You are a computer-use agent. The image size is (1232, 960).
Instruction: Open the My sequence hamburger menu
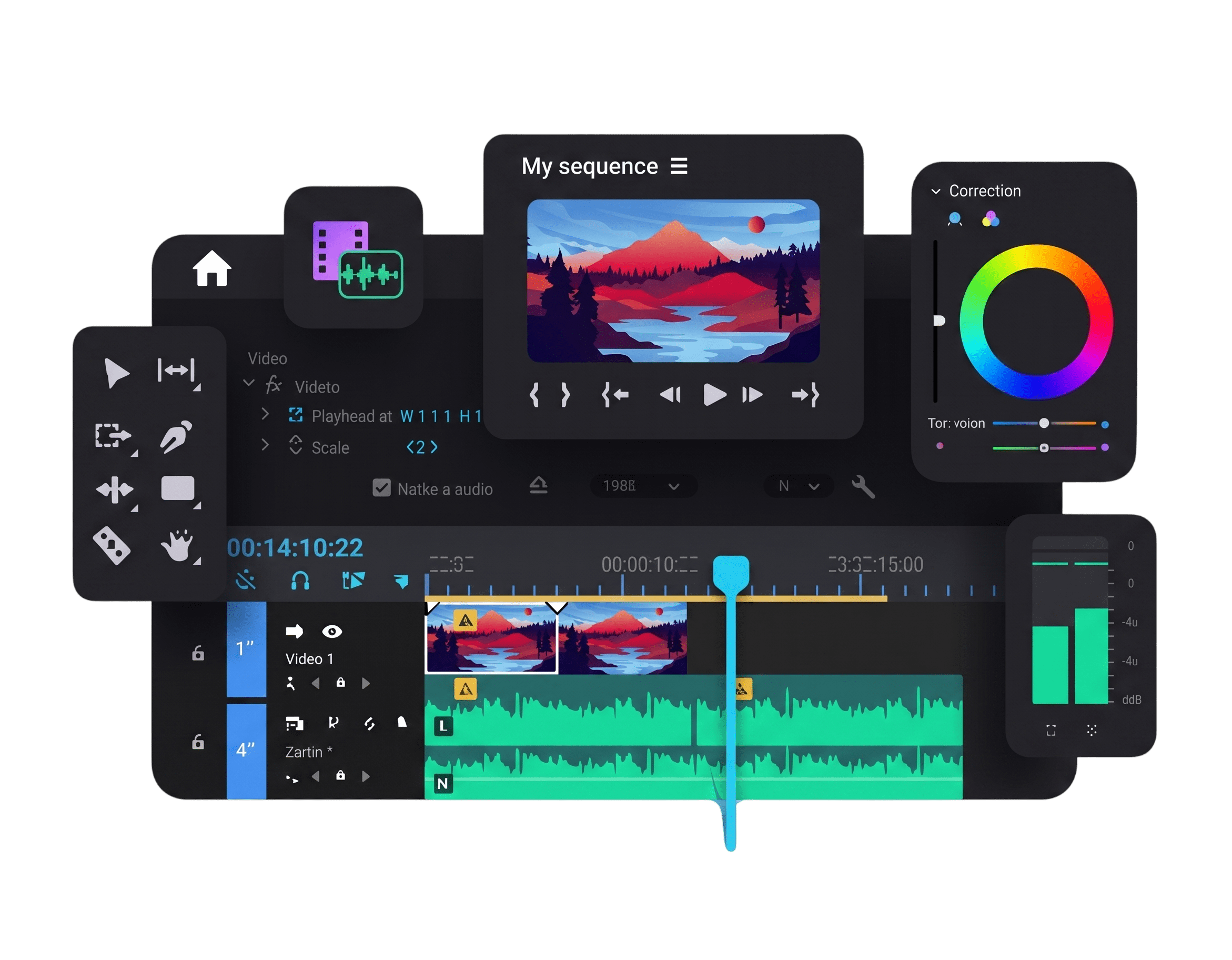679,166
